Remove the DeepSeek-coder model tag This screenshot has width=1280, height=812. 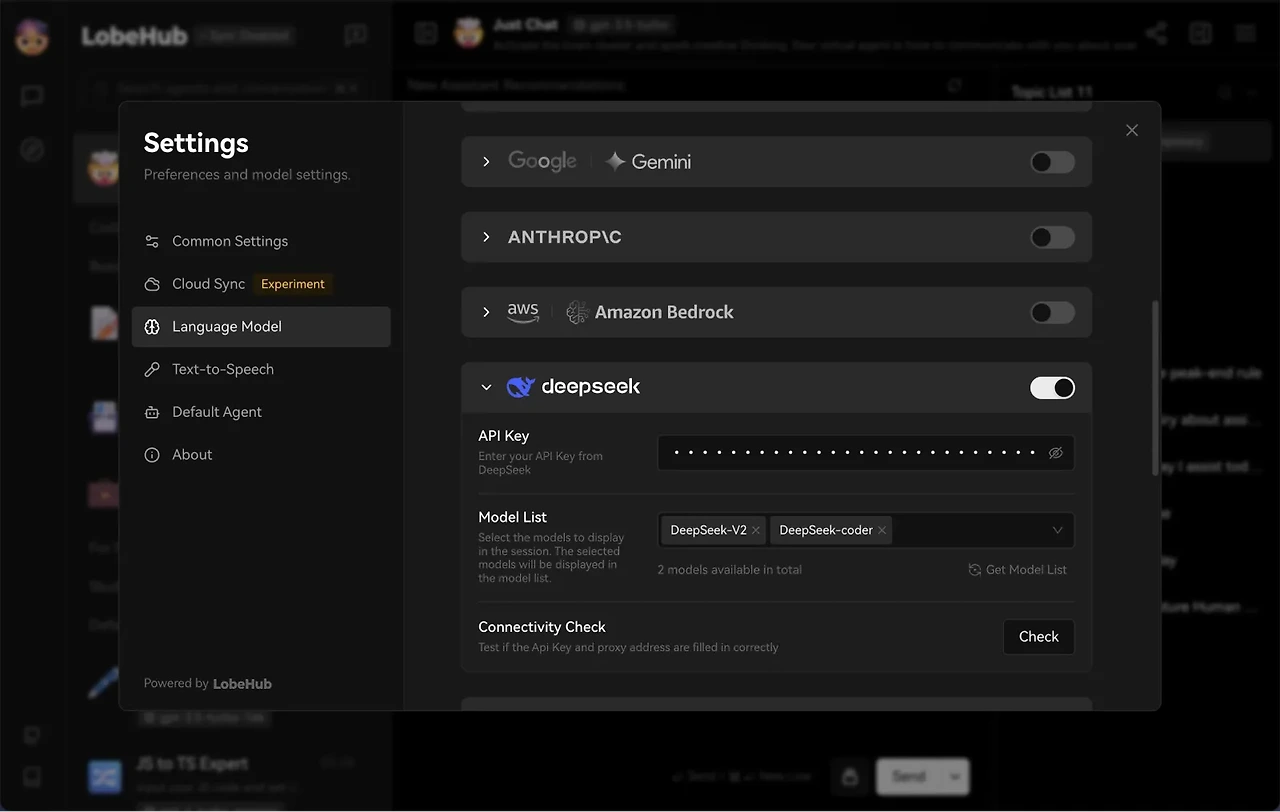click(x=882, y=530)
